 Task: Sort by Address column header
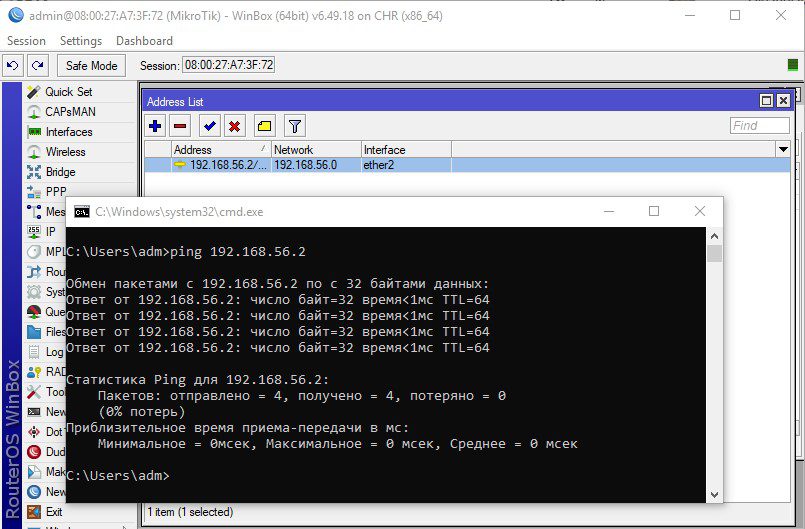(221, 150)
